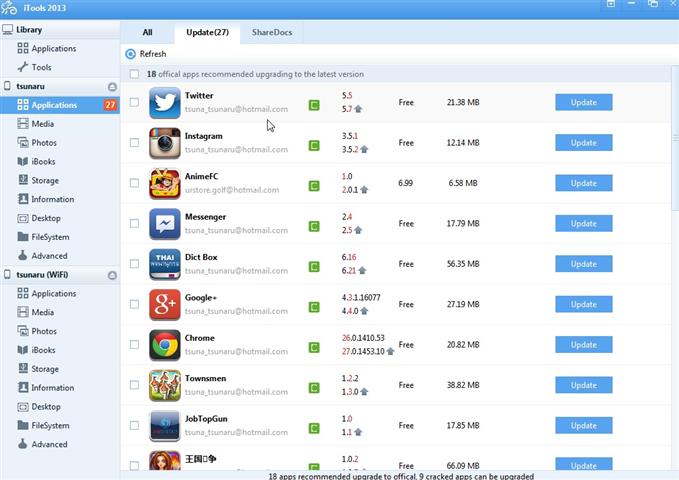
Task: Click the Chrome size 20.82 MB
Action: click(463, 345)
